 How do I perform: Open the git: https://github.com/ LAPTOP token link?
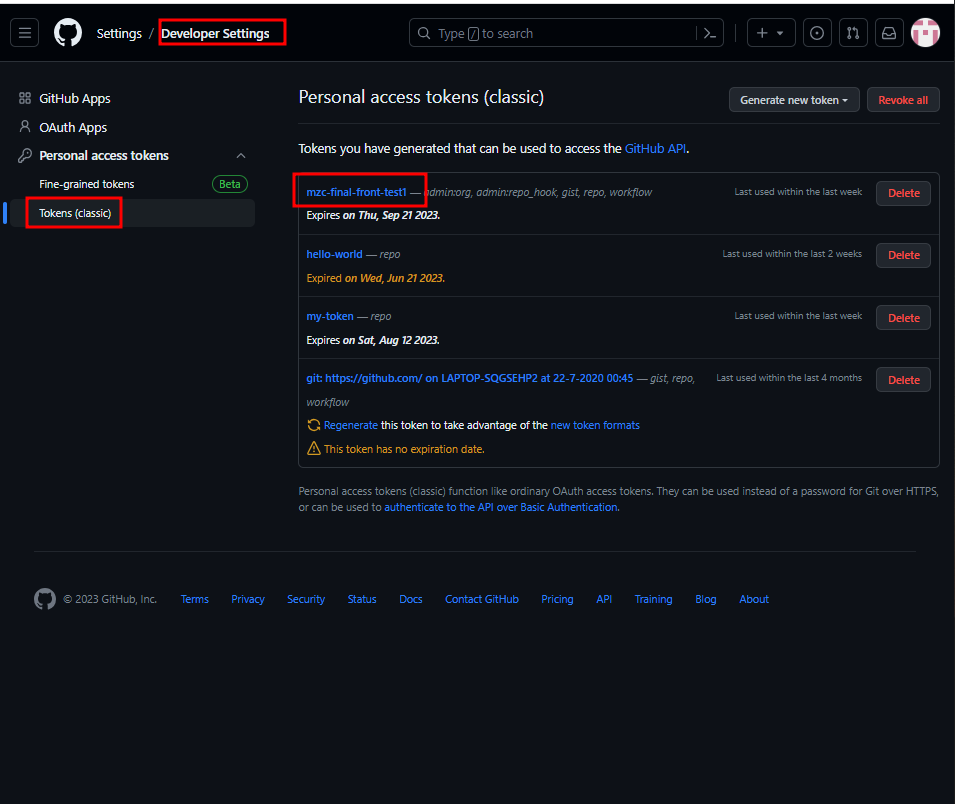(470, 378)
